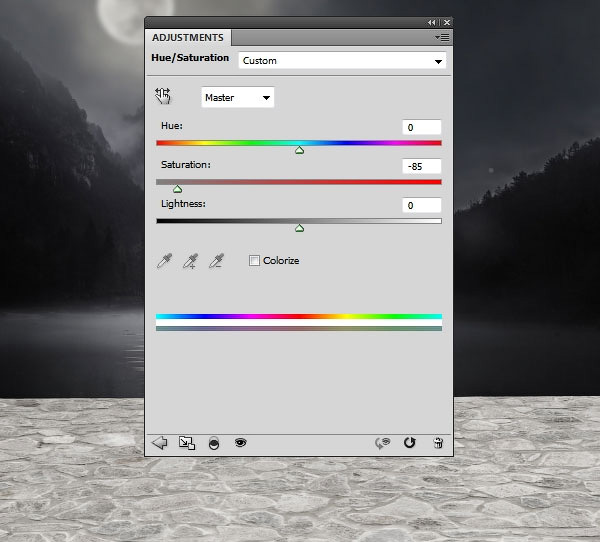Click the lower desaturated color bar

[299, 328]
